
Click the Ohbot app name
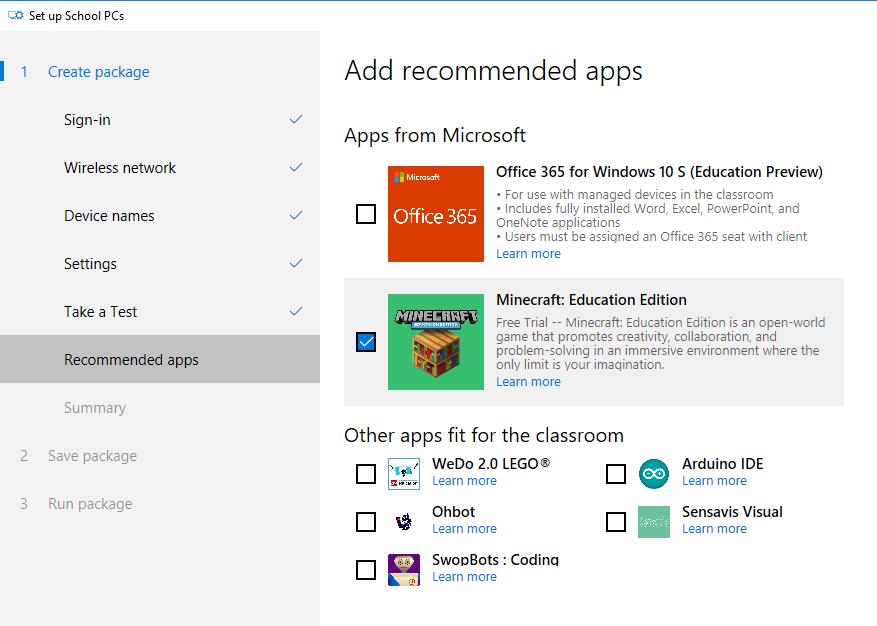454,512
